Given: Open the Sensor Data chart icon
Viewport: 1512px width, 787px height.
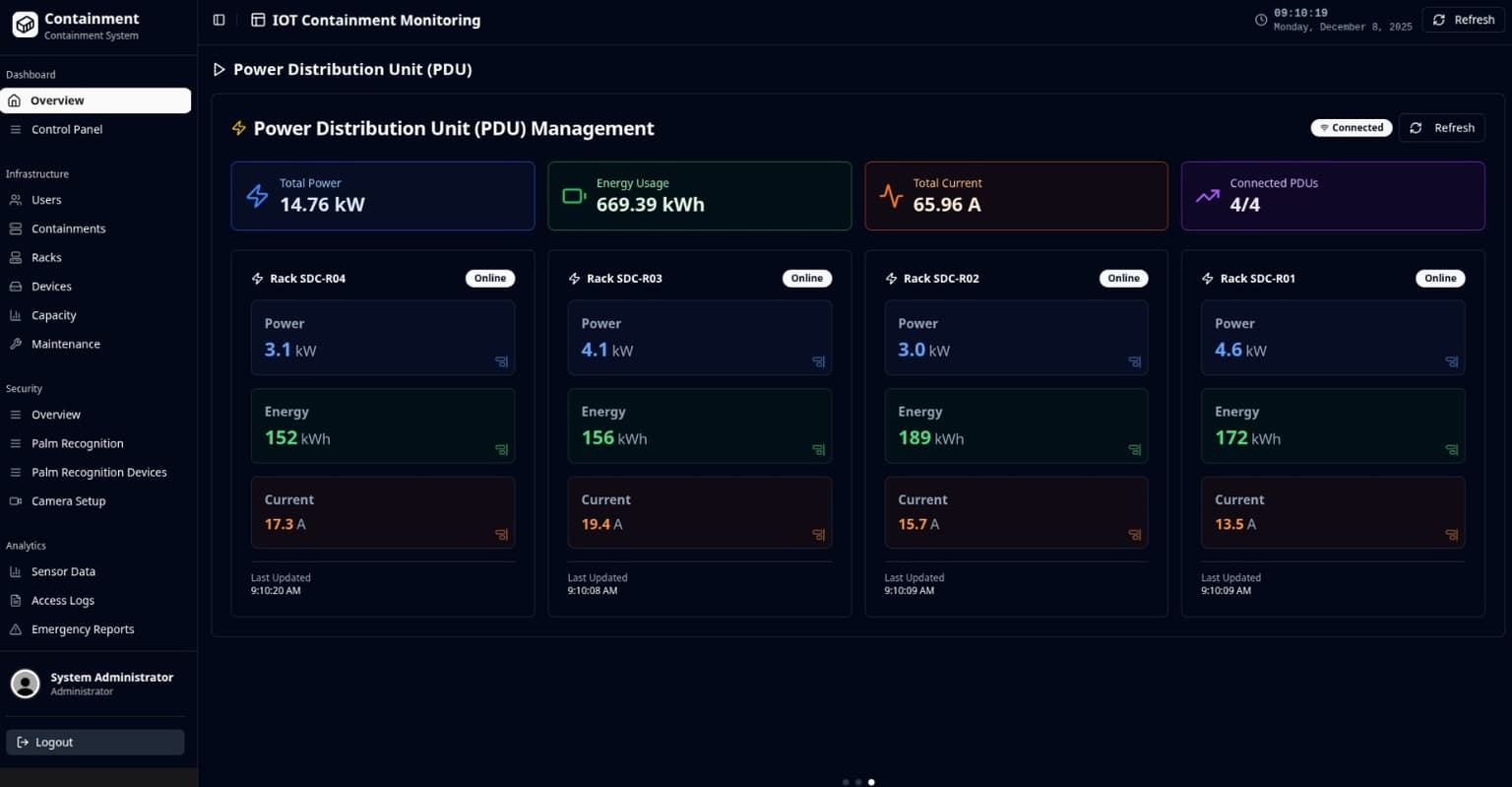Looking at the screenshot, I should (14, 571).
